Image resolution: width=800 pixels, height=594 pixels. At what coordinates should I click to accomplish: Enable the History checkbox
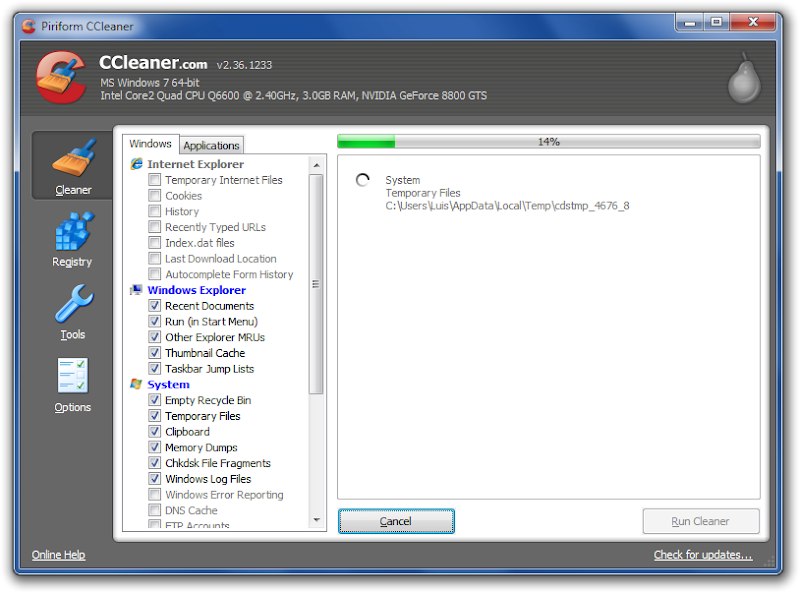pyautogui.click(x=154, y=211)
